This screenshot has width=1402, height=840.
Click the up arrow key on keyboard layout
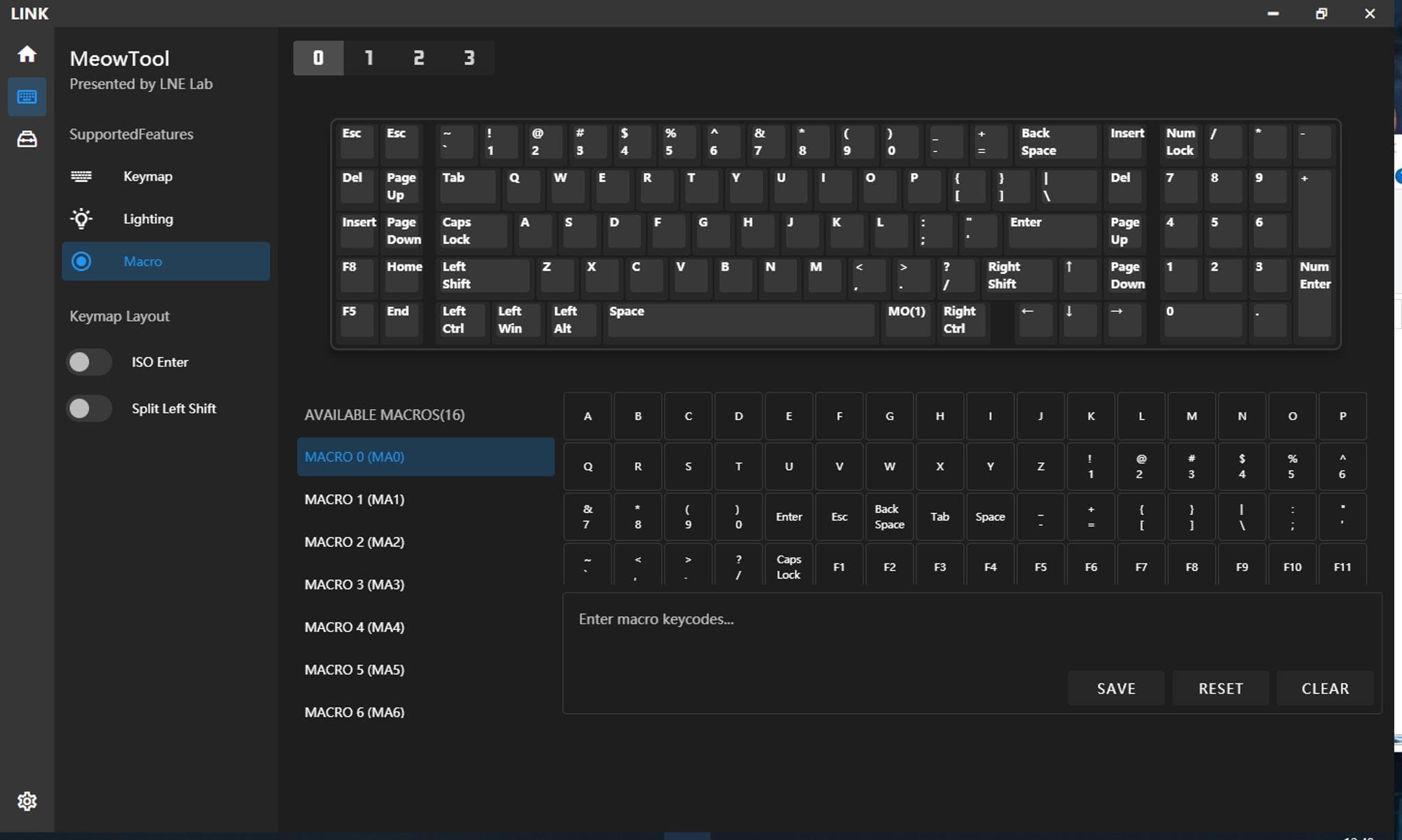pyautogui.click(x=1080, y=275)
